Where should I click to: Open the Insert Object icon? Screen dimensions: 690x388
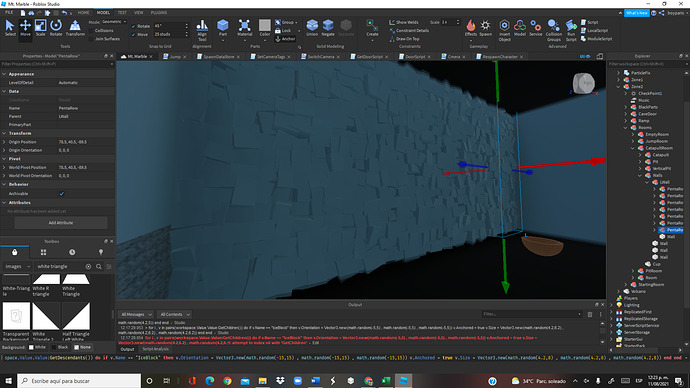click(x=504, y=30)
